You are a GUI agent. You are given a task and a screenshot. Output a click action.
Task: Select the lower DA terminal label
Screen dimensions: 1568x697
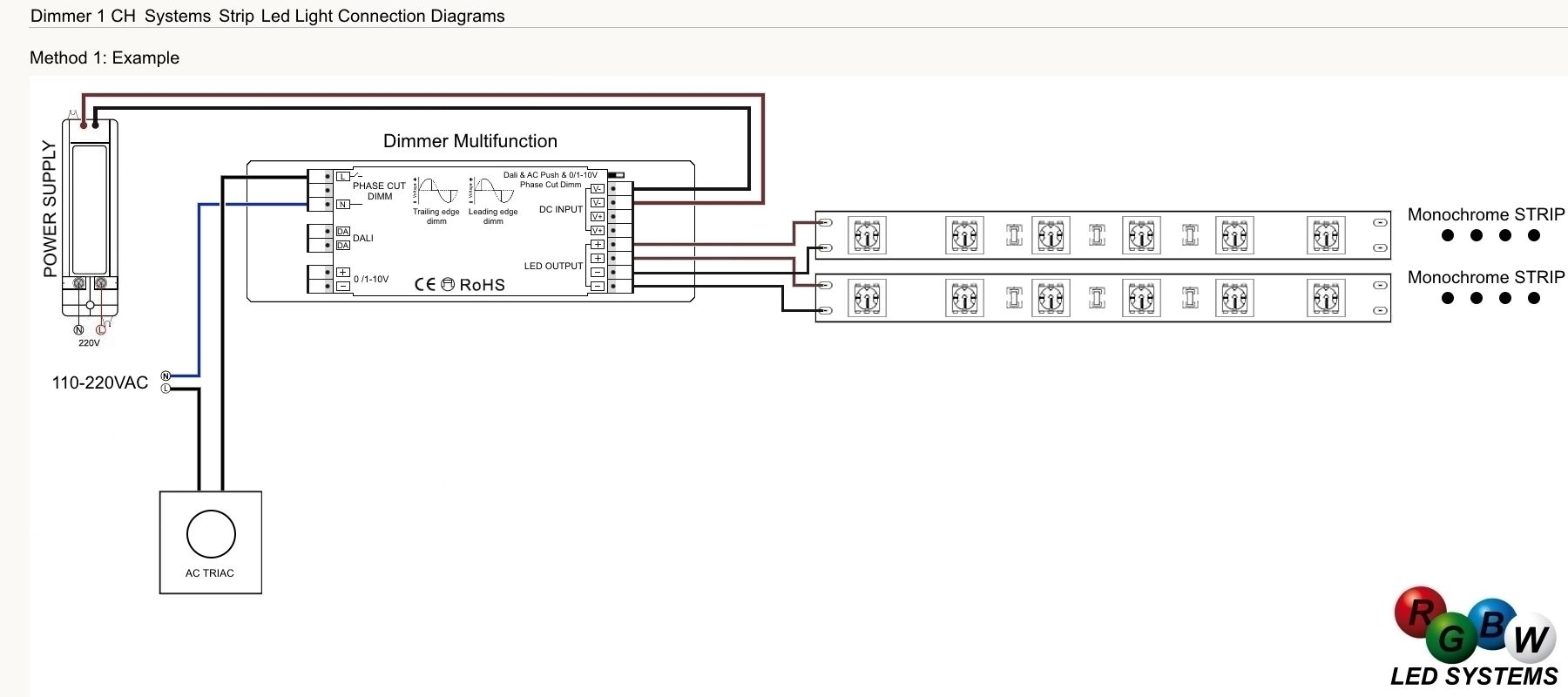pyautogui.click(x=343, y=246)
